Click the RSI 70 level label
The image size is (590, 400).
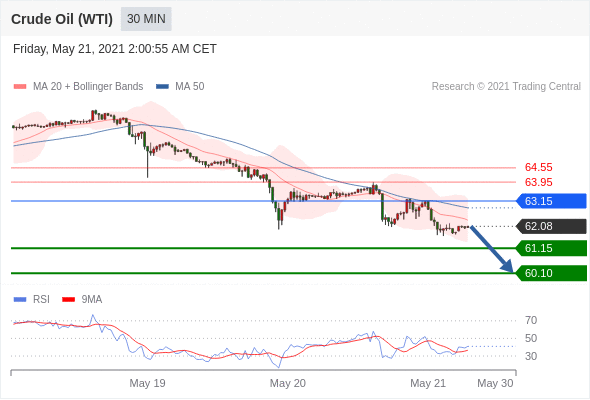531,321
